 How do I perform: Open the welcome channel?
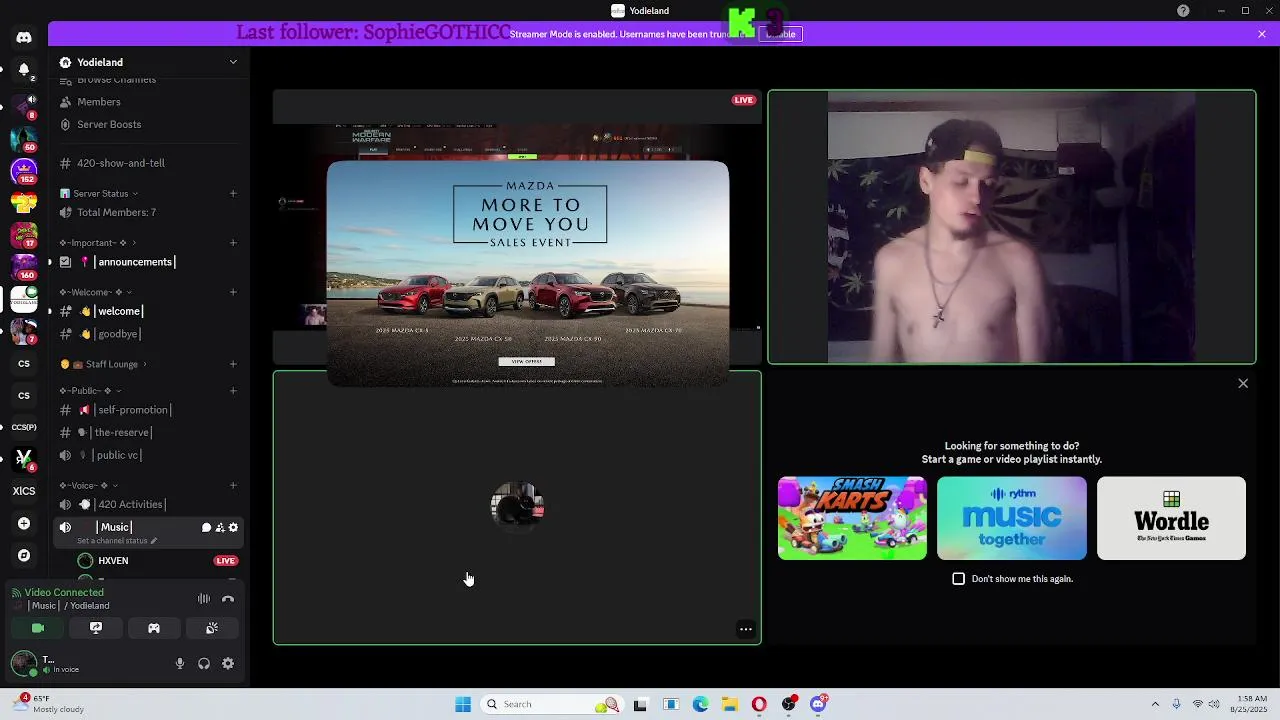(148, 311)
